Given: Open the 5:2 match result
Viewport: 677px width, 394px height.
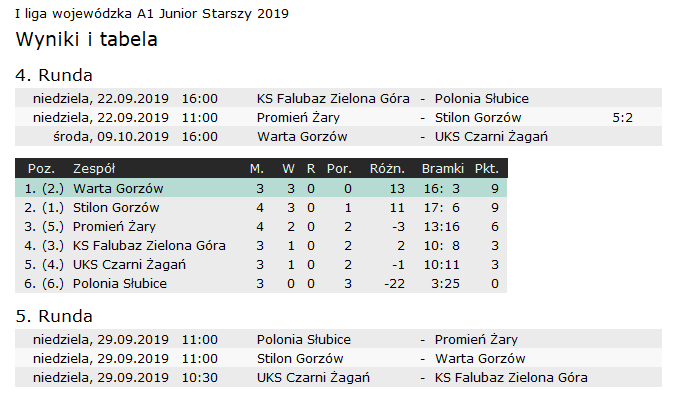Looking at the screenshot, I should pos(622,117).
